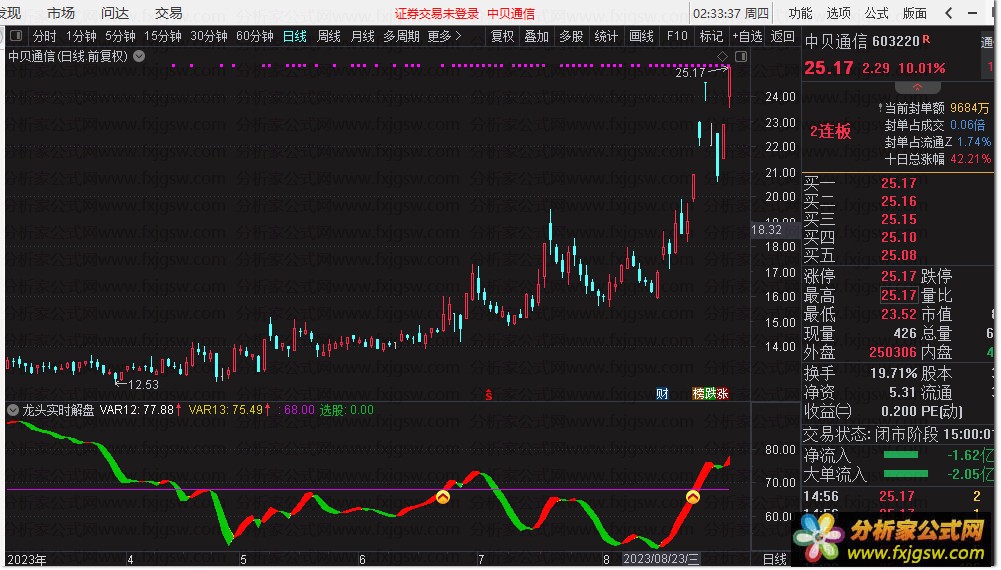Open the F10 company info page

677,36
